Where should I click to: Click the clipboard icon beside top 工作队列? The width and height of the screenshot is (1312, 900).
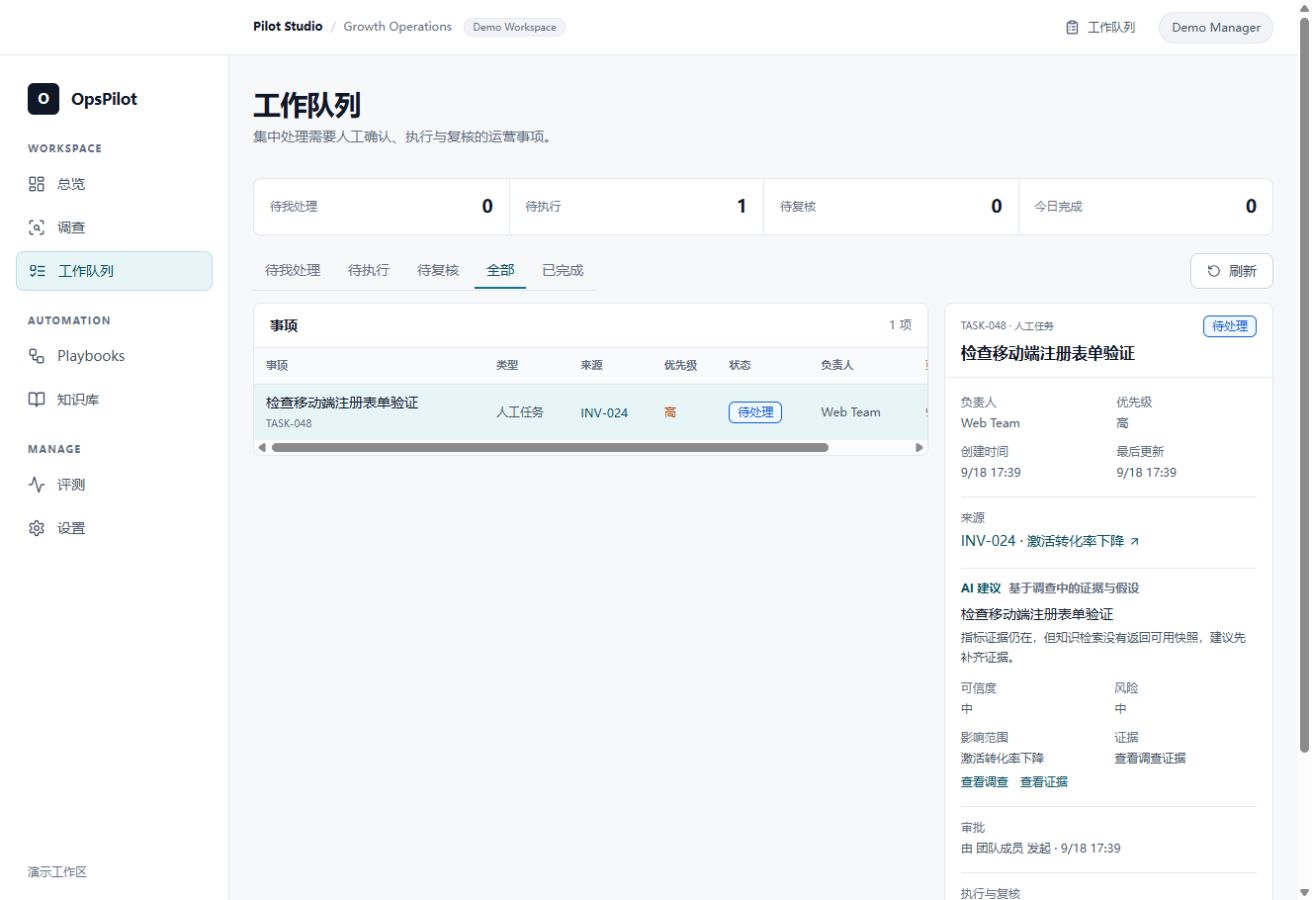click(x=1072, y=27)
